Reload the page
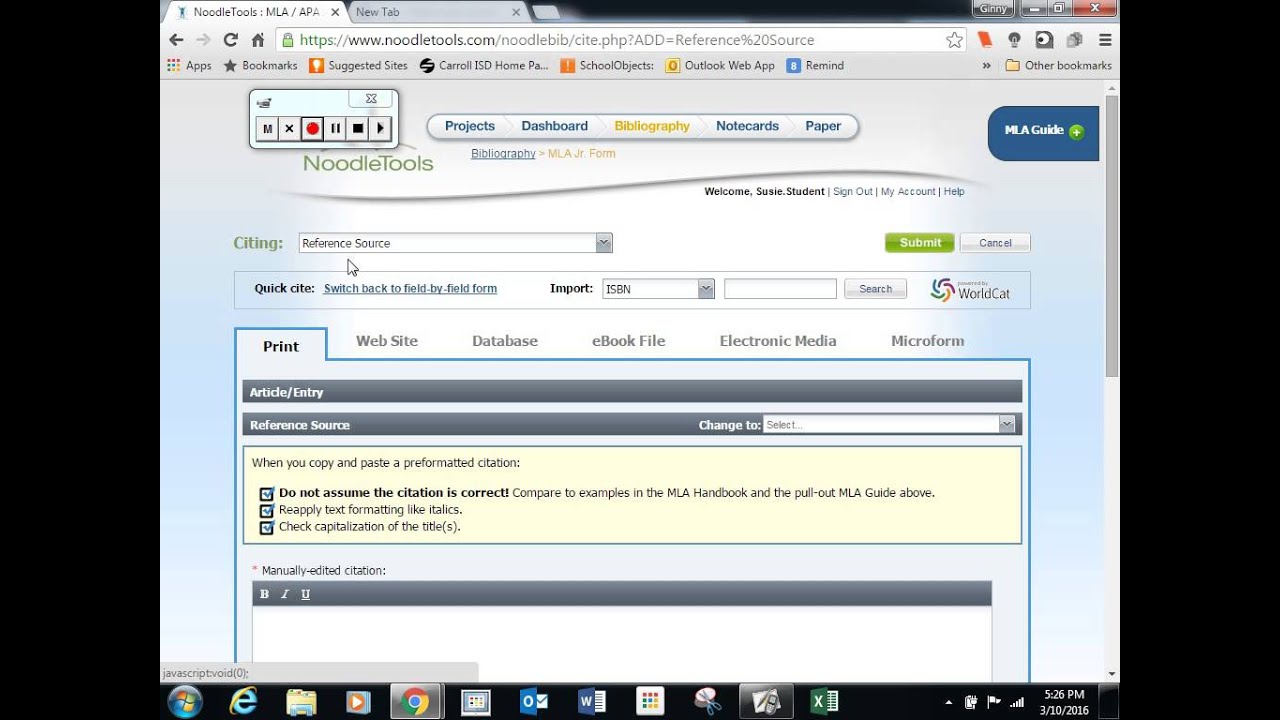The width and height of the screenshot is (1280, 720). 230,40
